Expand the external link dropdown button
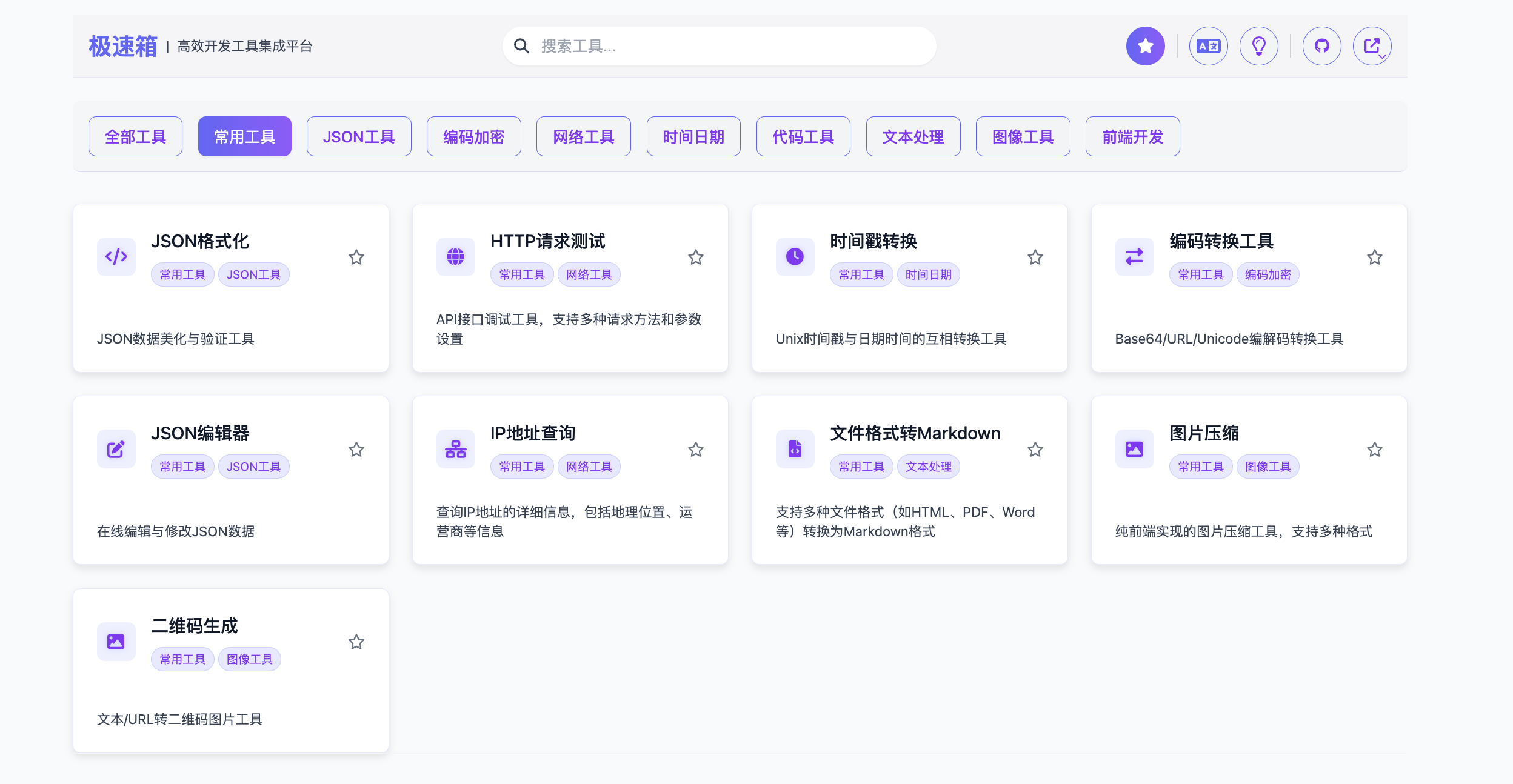 [1372, 46]
